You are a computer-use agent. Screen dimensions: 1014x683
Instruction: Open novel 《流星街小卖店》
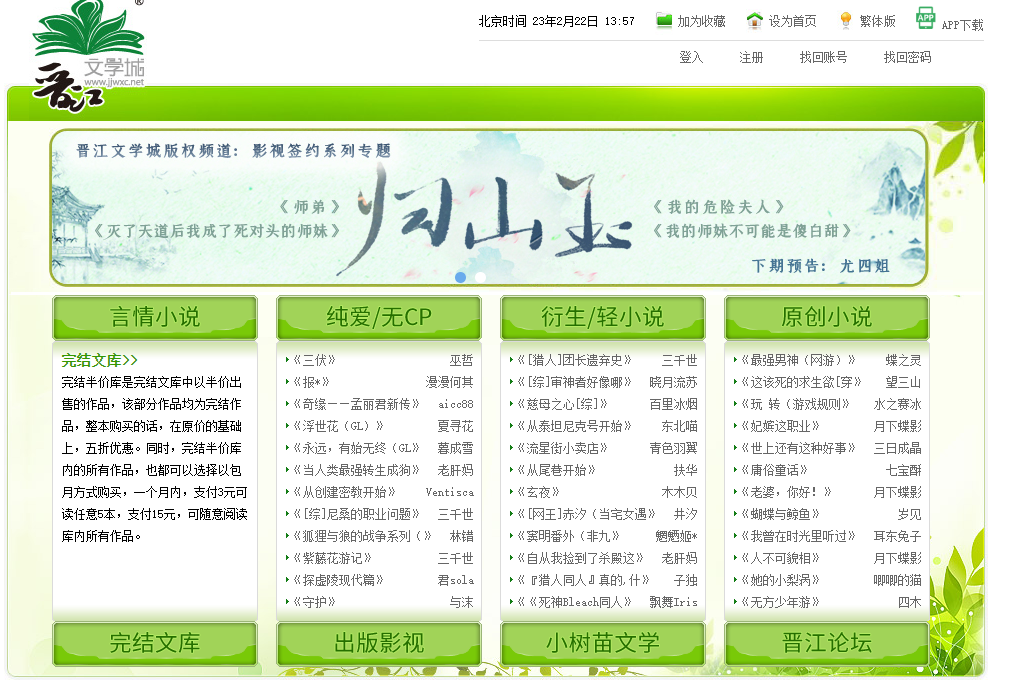[563, 448]
